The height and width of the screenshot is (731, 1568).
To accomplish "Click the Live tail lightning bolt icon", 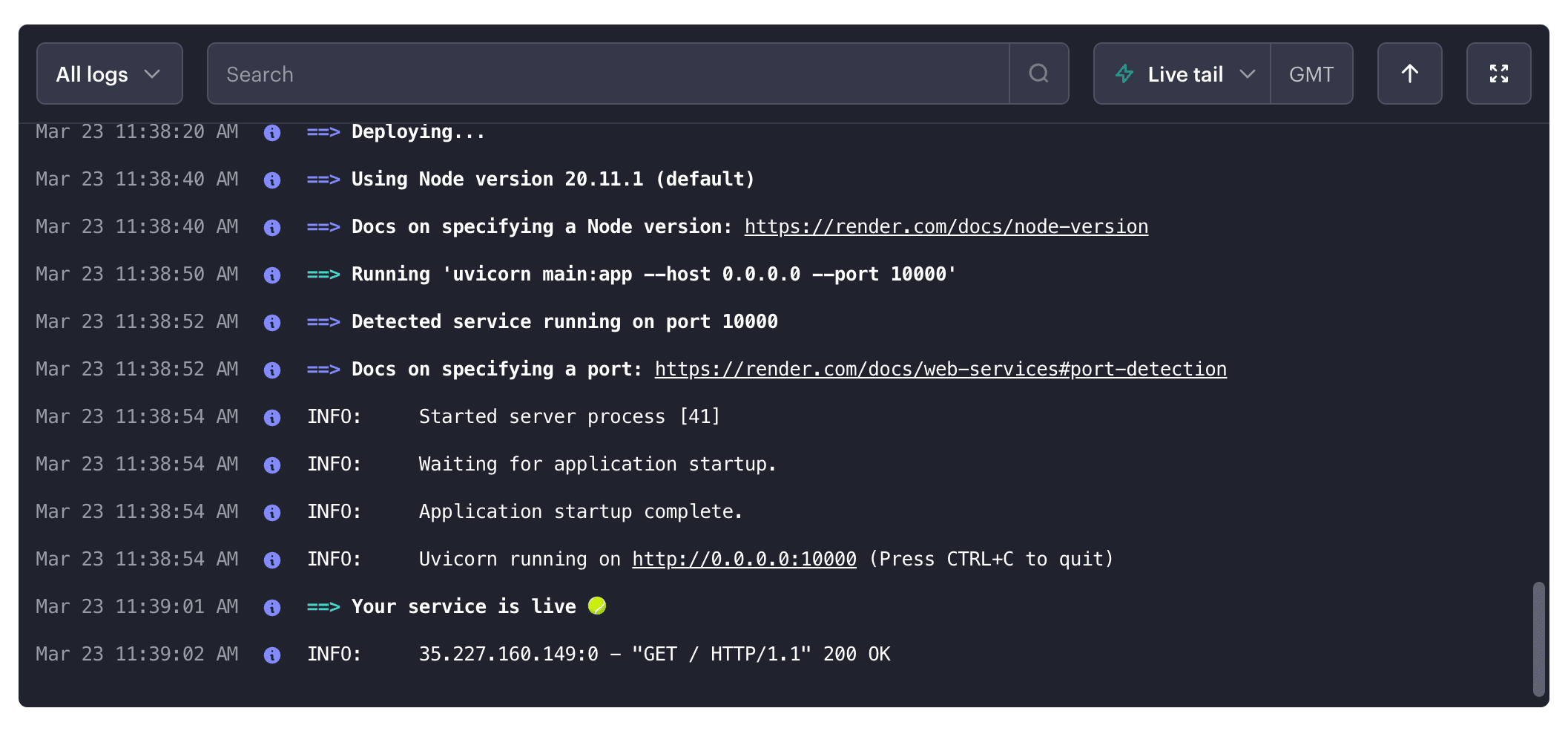I will point(1124,73).
